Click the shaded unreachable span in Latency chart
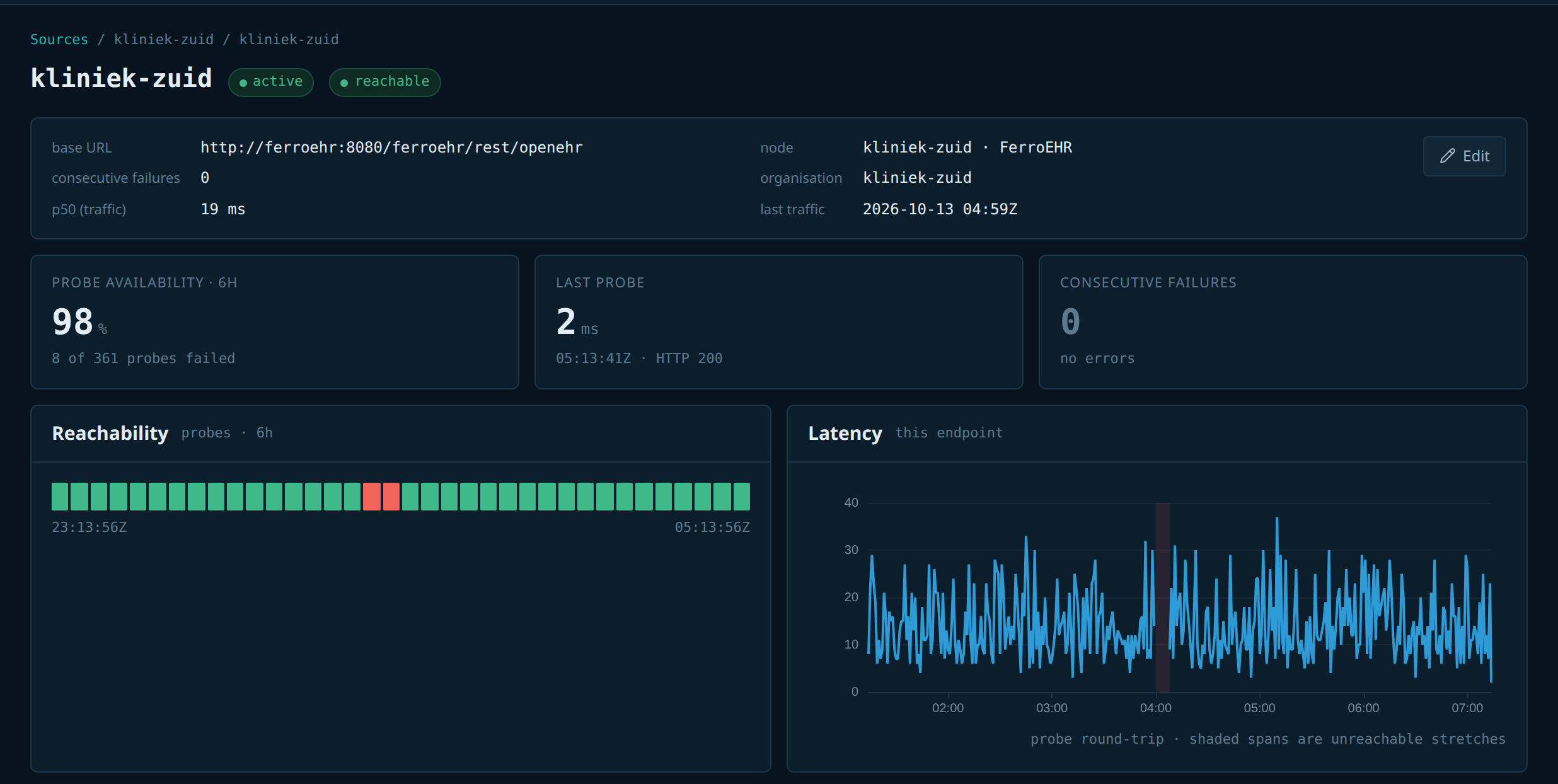Screen dimensions: 1558x784 pos(1162,597)
